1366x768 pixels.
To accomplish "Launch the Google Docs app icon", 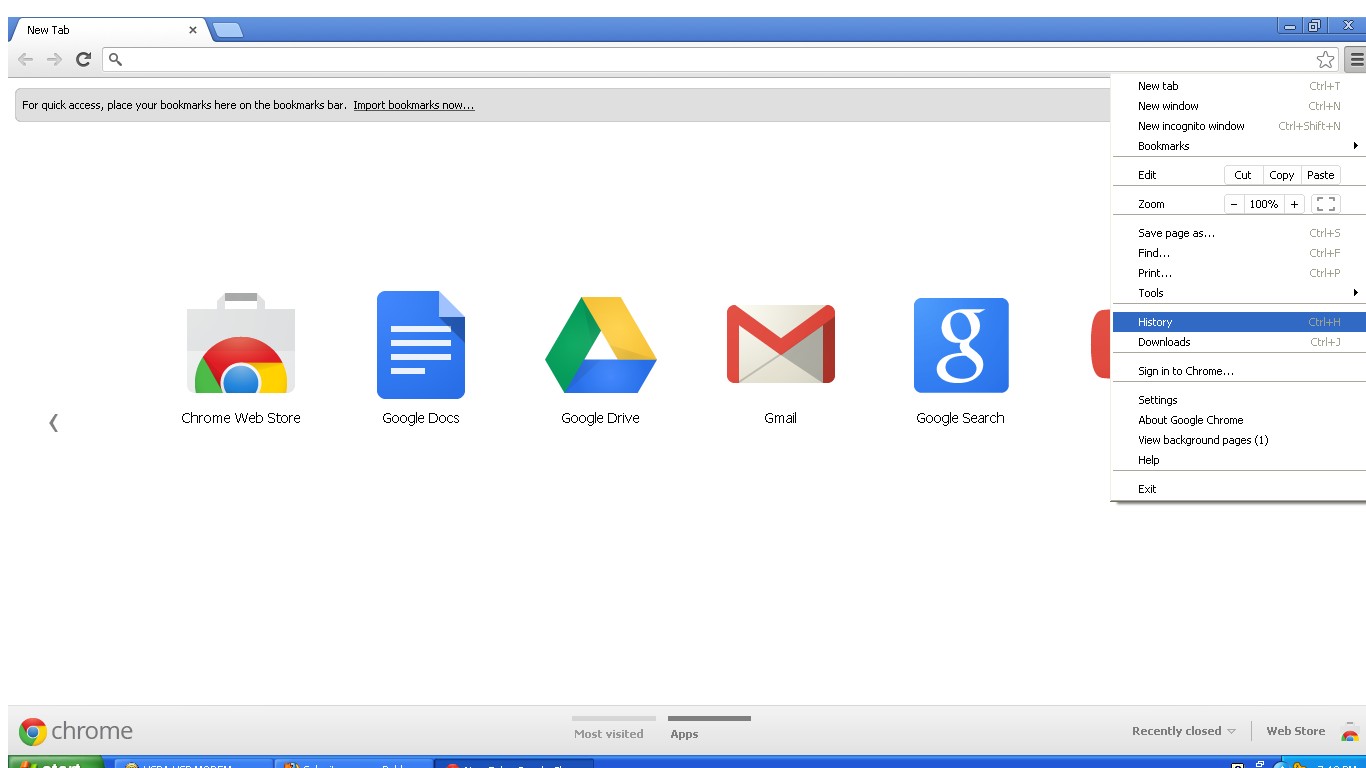I will click(x=421, y=345).
